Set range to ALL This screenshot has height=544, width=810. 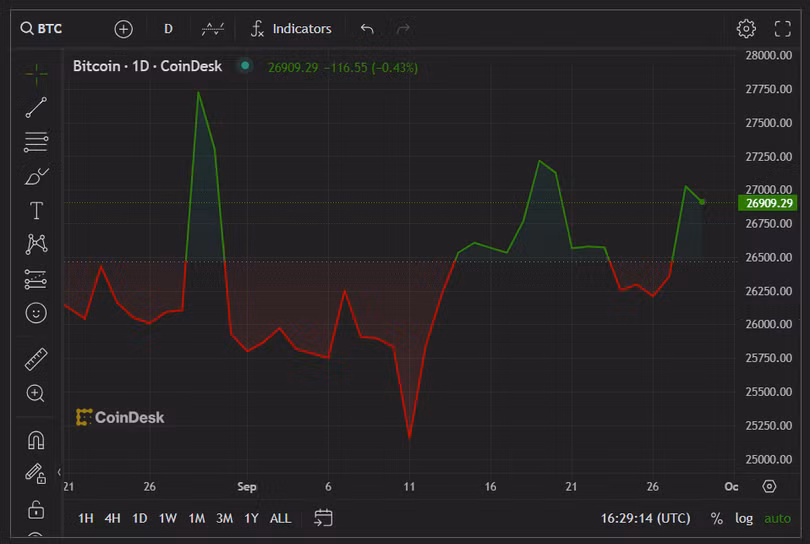281,518
